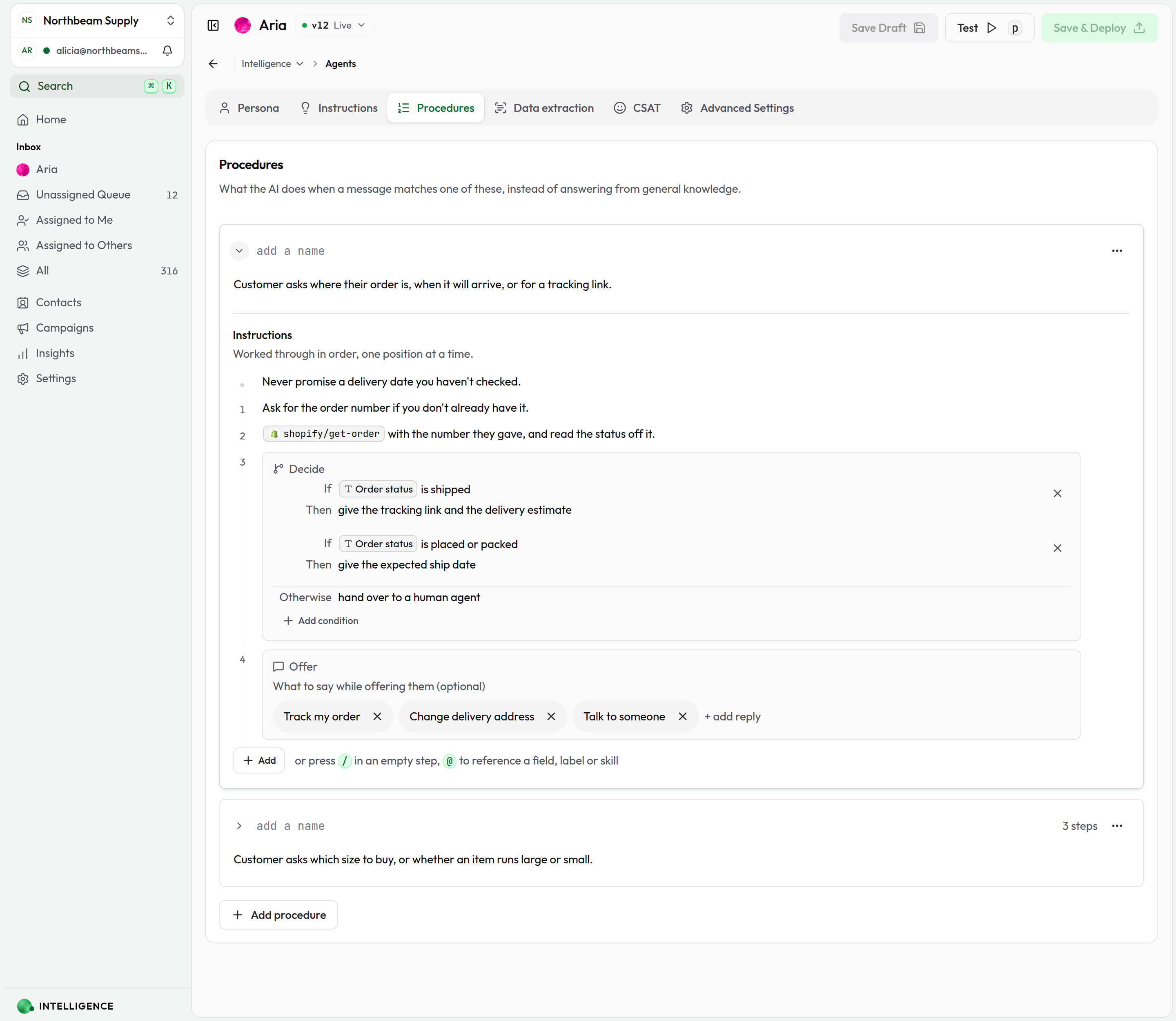The height and width of the screenshot is (1021, 1176).
Task: Expand the Intelligence breadcrumb dropdown
Action: (272, 64)
